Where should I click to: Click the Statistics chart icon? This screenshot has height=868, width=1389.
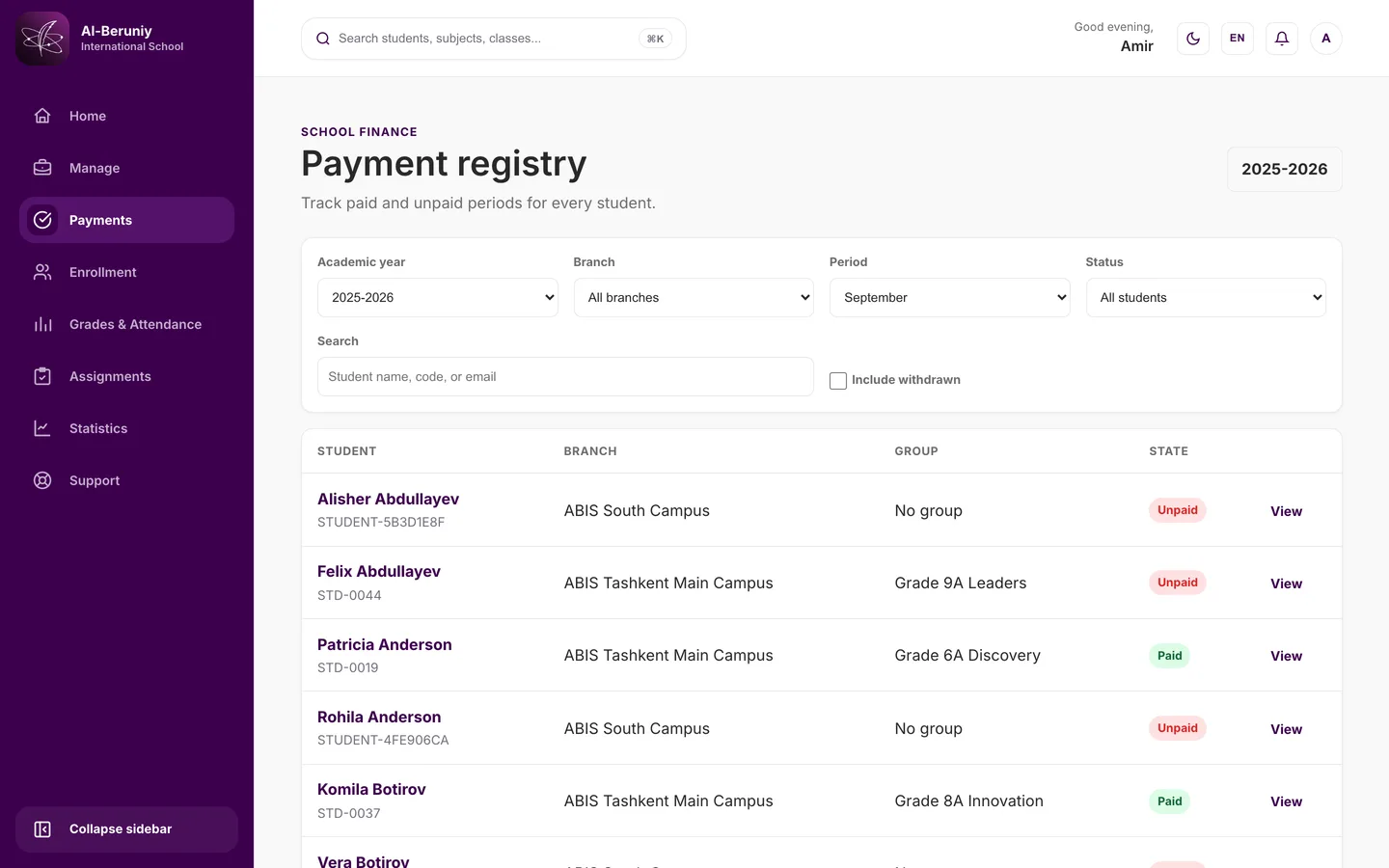pos(42,428)
